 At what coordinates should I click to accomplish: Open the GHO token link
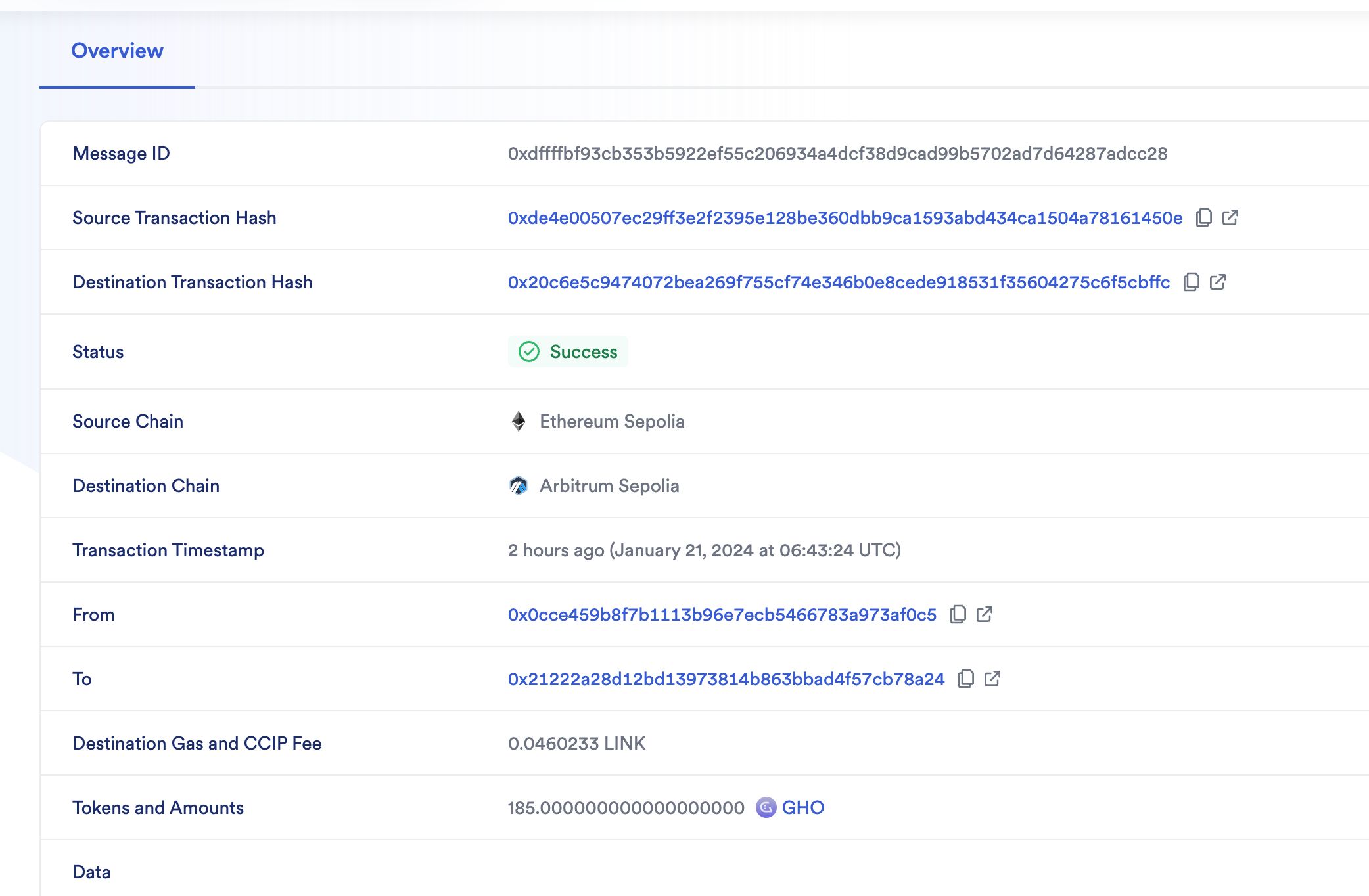click(803, 807)
